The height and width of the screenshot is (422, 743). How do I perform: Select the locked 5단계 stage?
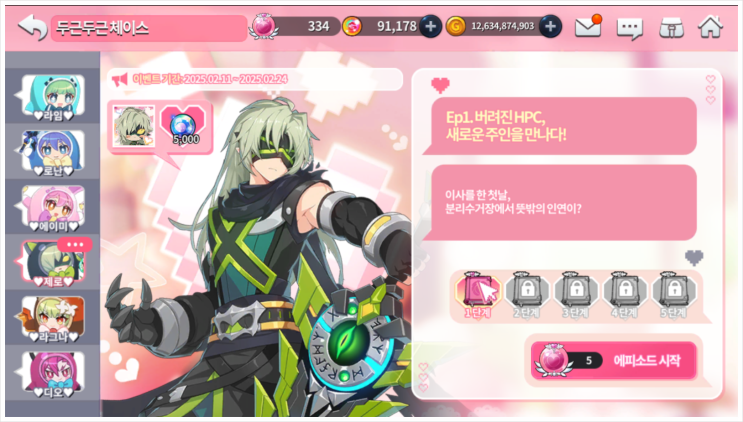pyautogui.click(x=674, y=295)
